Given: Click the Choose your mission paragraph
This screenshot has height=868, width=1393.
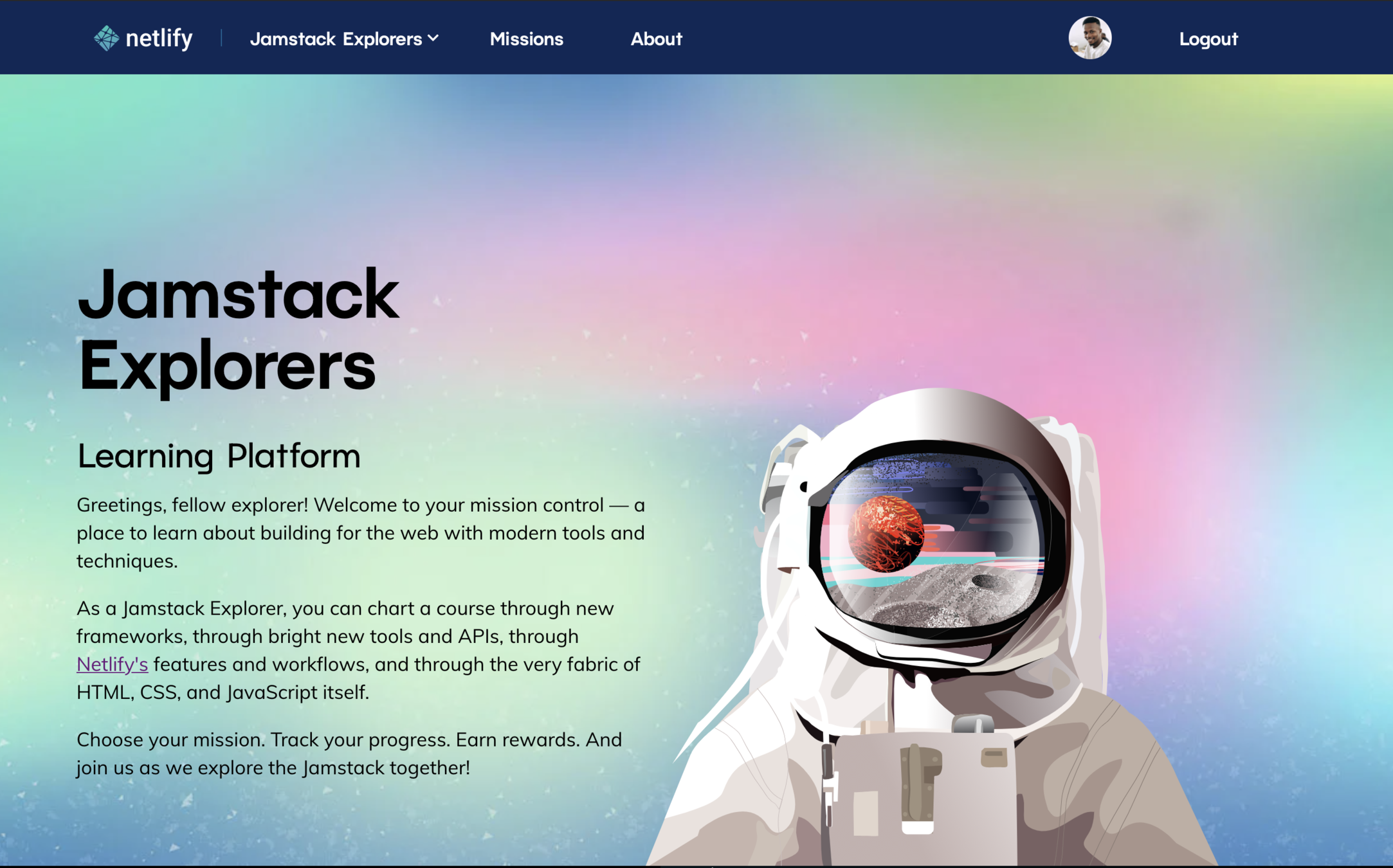Looking at the screenshot, I should (349, 754).
